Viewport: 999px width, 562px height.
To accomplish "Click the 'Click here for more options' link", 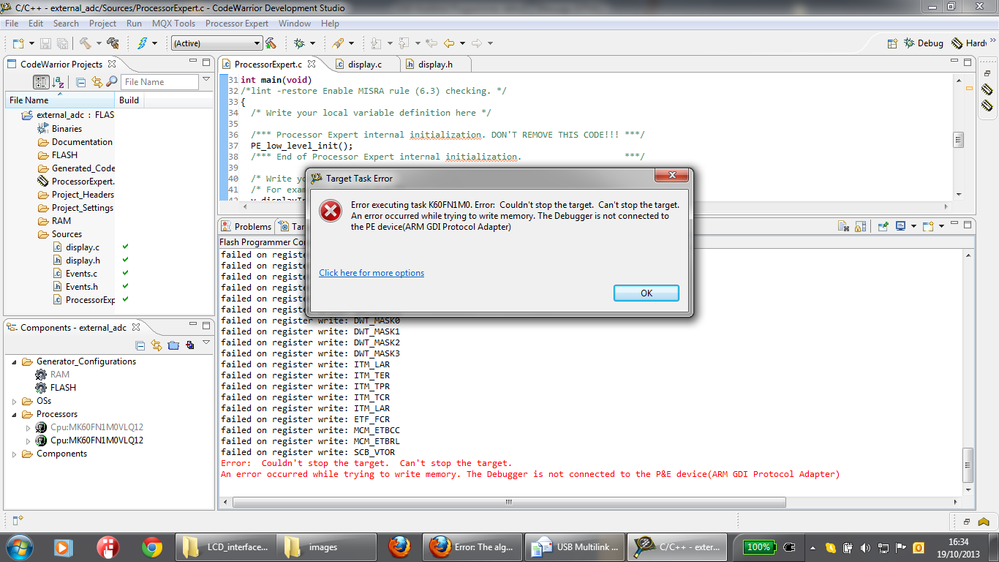I will click(371, 273).
